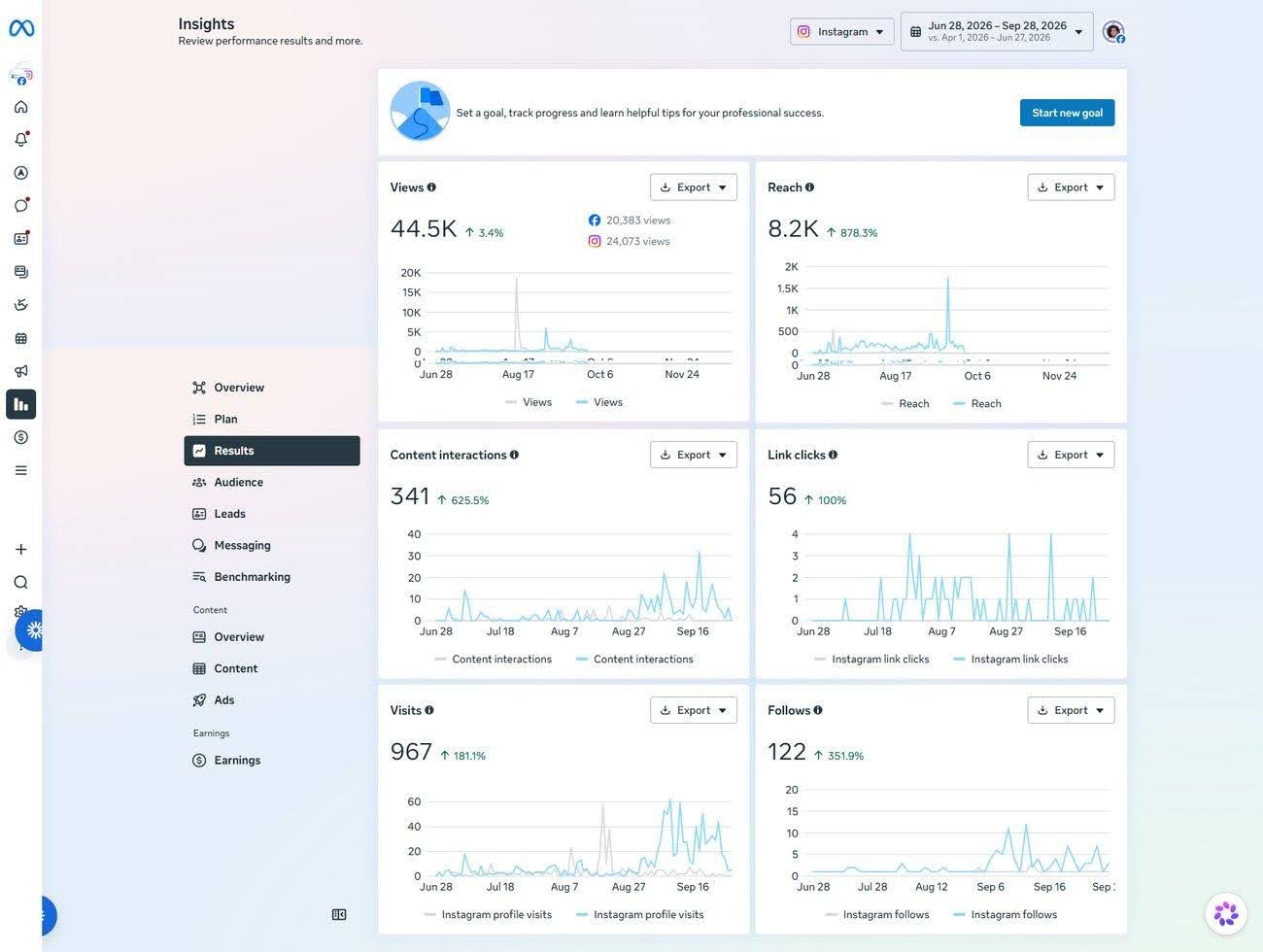The image size is (1263, 952).
Task: Toggle gray Instagram link clicks legend entry
Action: coord(871,659)
